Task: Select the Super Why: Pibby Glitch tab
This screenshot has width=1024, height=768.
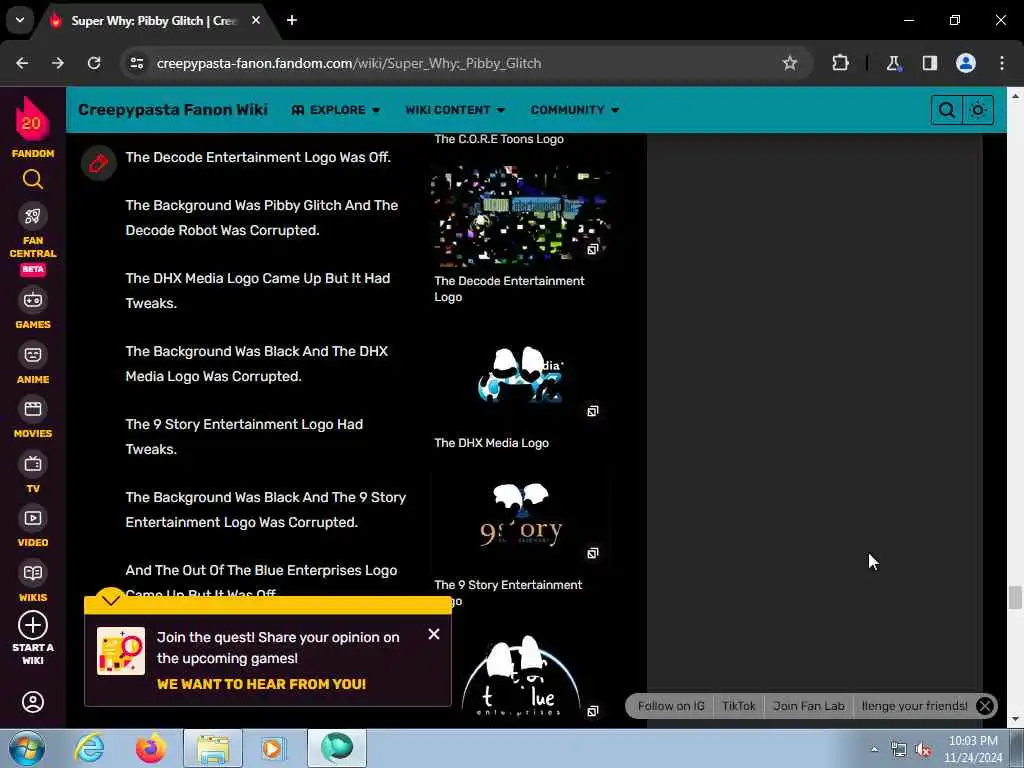Action: pyautogui.click(x=154, y=21)
